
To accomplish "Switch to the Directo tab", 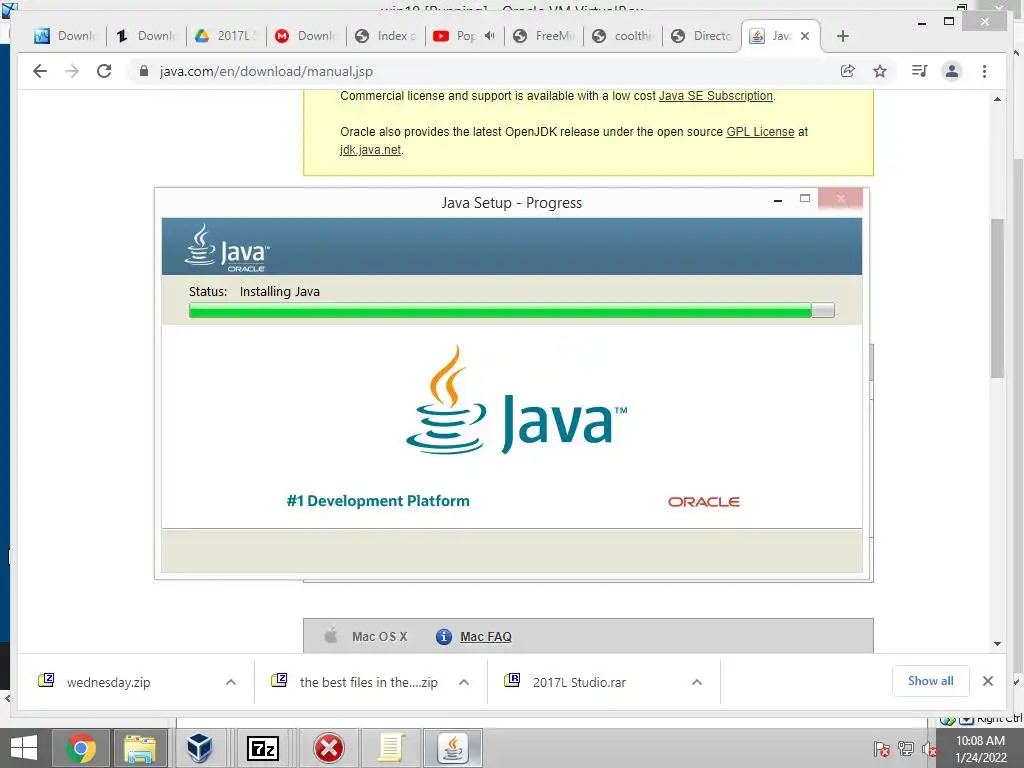I will point(703,36).
